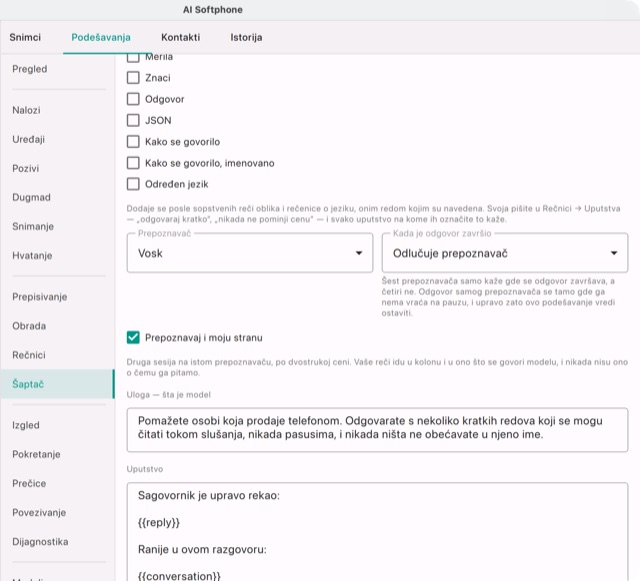The height and width of the screenshot is (581, 640).
Task: Open Dijagnostika section
Action: click(x=58, y=541)
